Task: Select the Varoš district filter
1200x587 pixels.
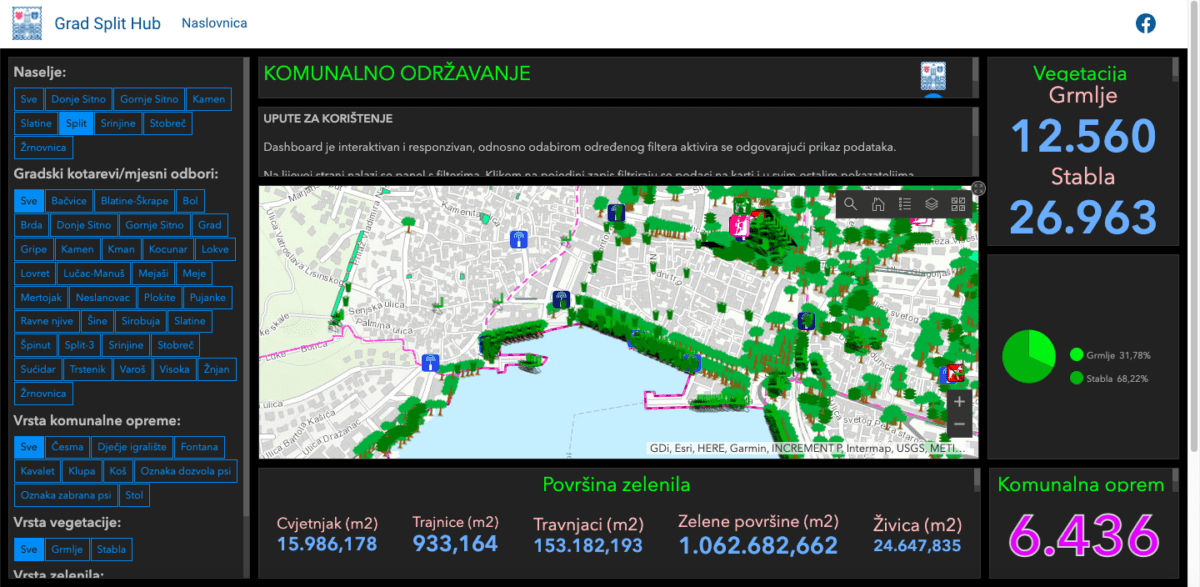Action: (x=132, y=369)
